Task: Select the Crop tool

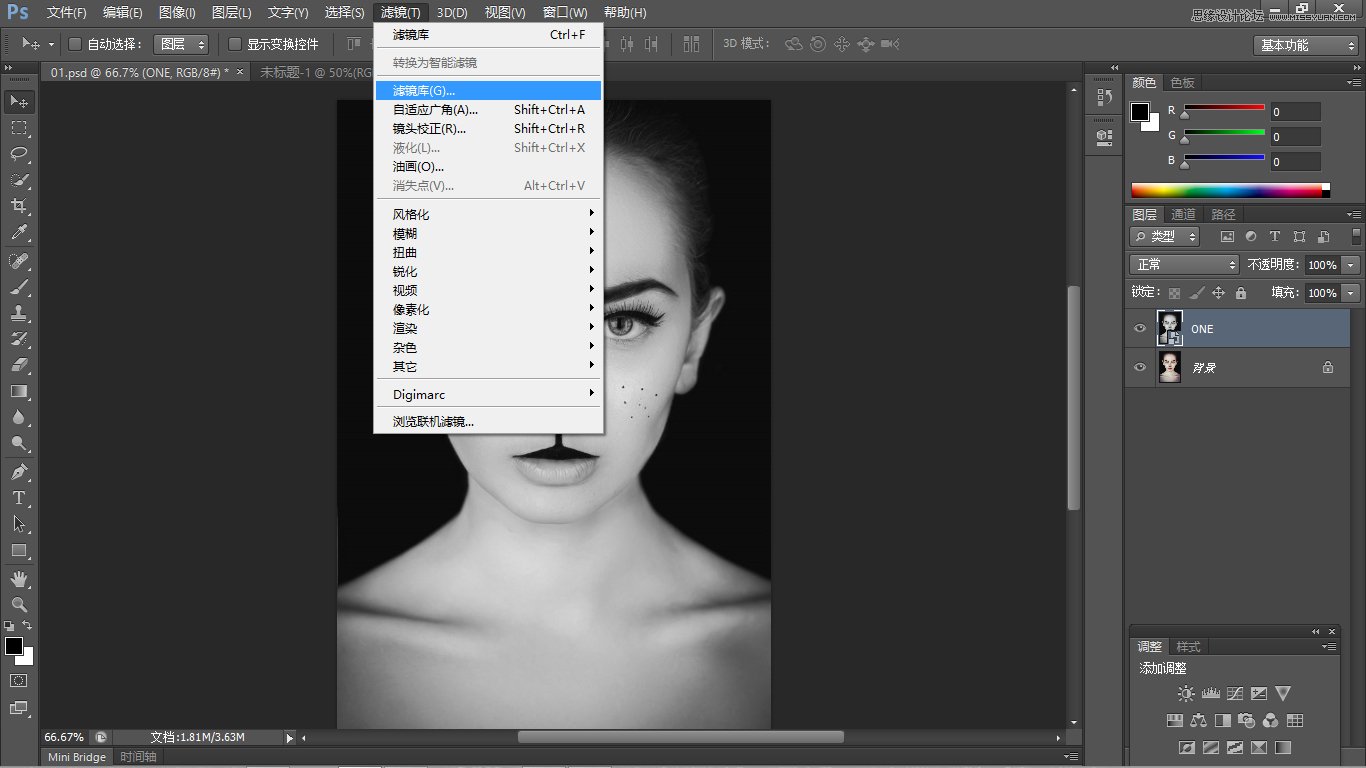Action: [x=19, y=206]
